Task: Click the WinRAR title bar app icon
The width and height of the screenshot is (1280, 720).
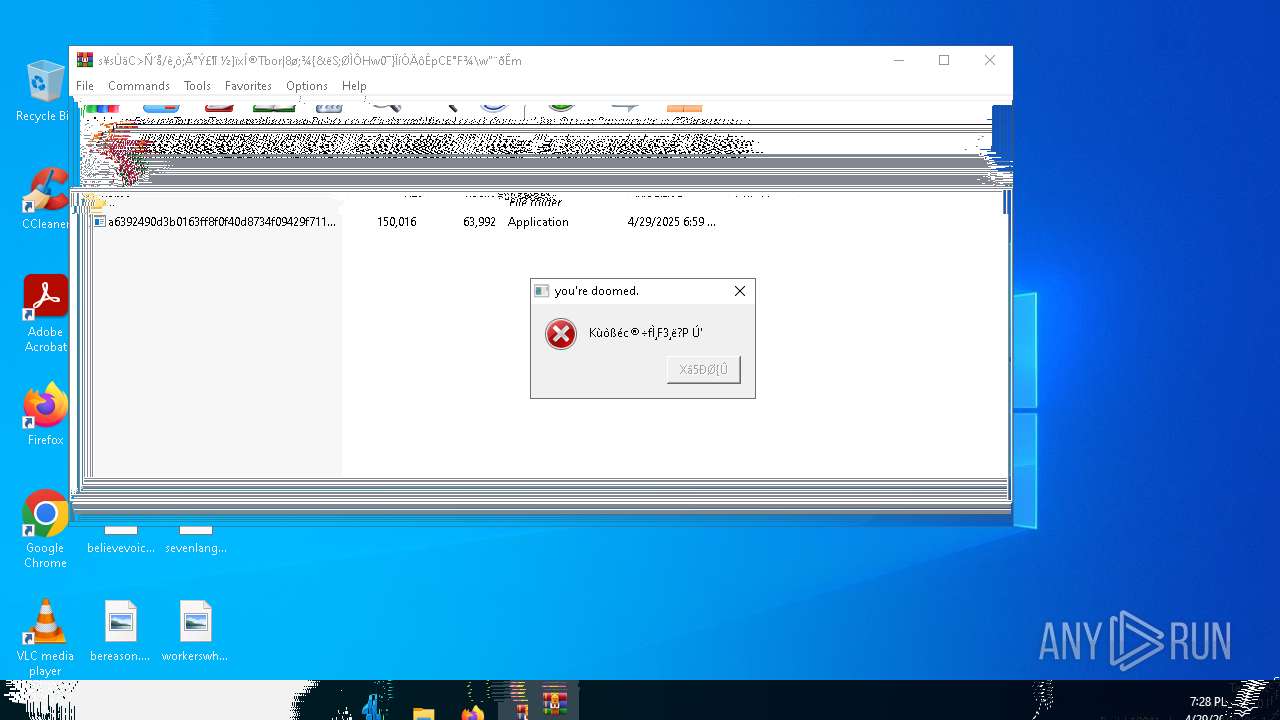Action: (x=85, y=60)
